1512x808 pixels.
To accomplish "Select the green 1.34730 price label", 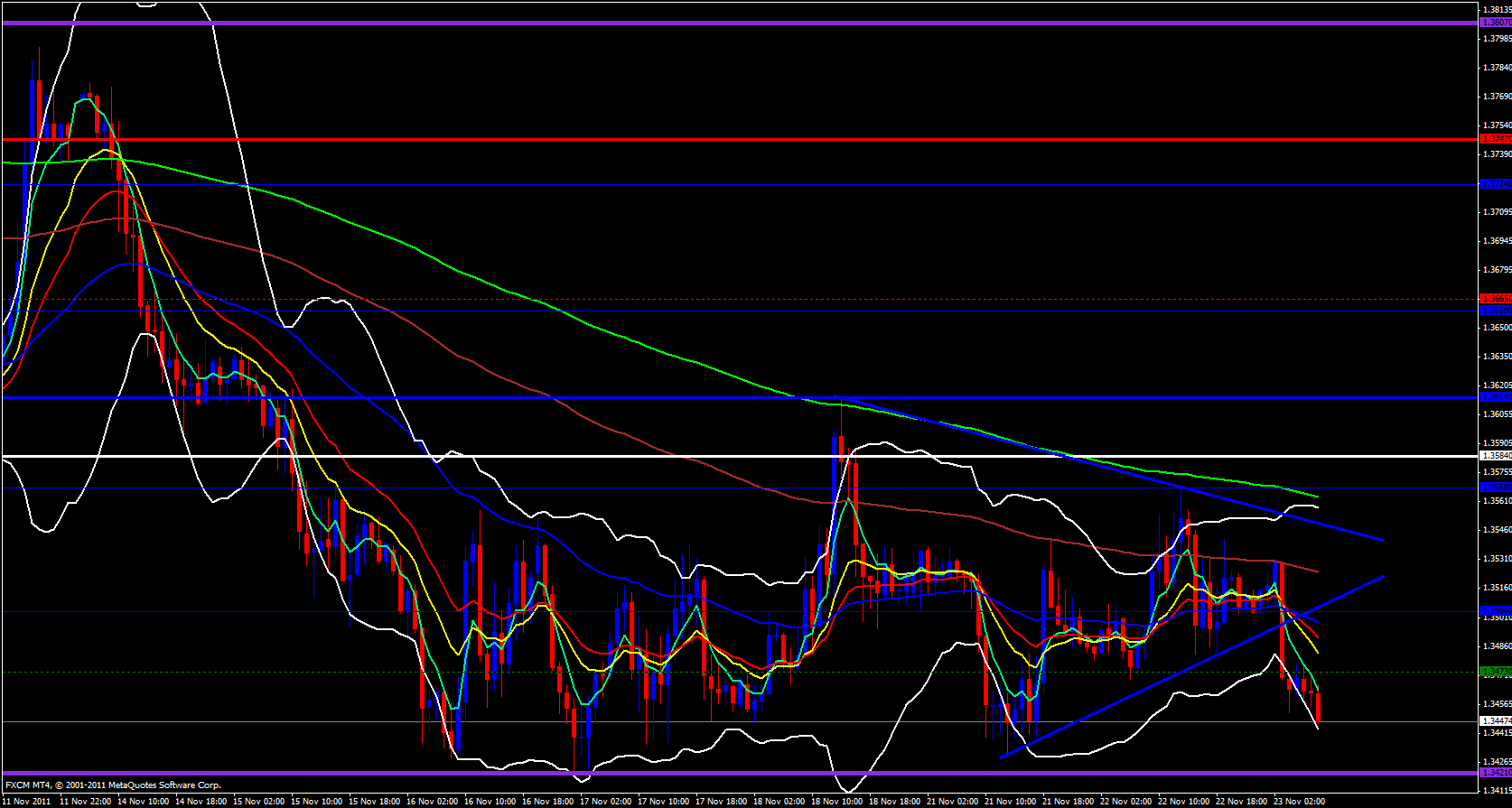I will [x=1495, y=672].
